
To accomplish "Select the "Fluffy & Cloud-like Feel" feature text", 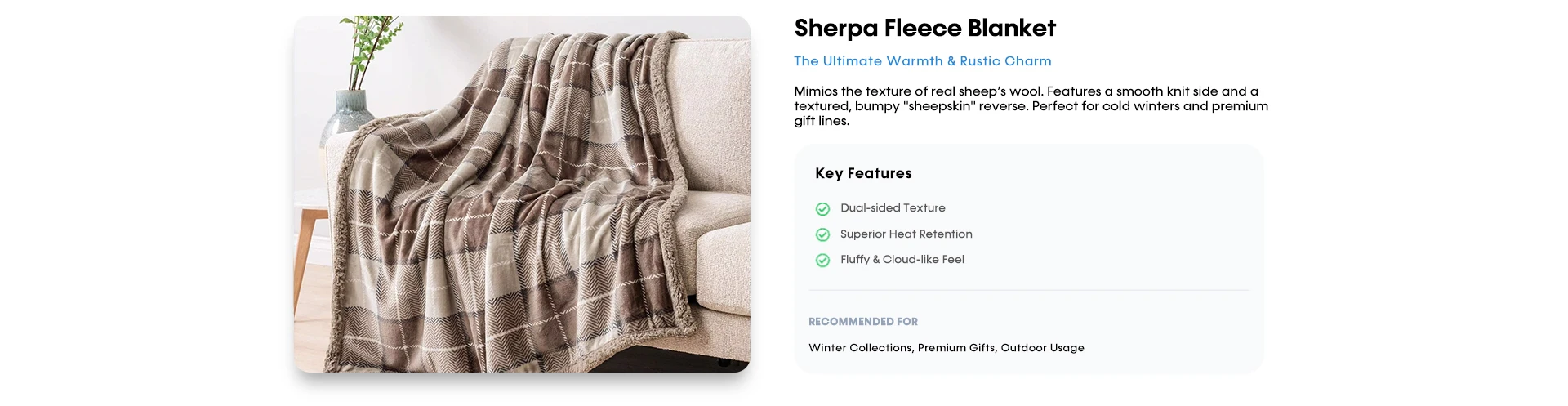I will click(902, 260).
